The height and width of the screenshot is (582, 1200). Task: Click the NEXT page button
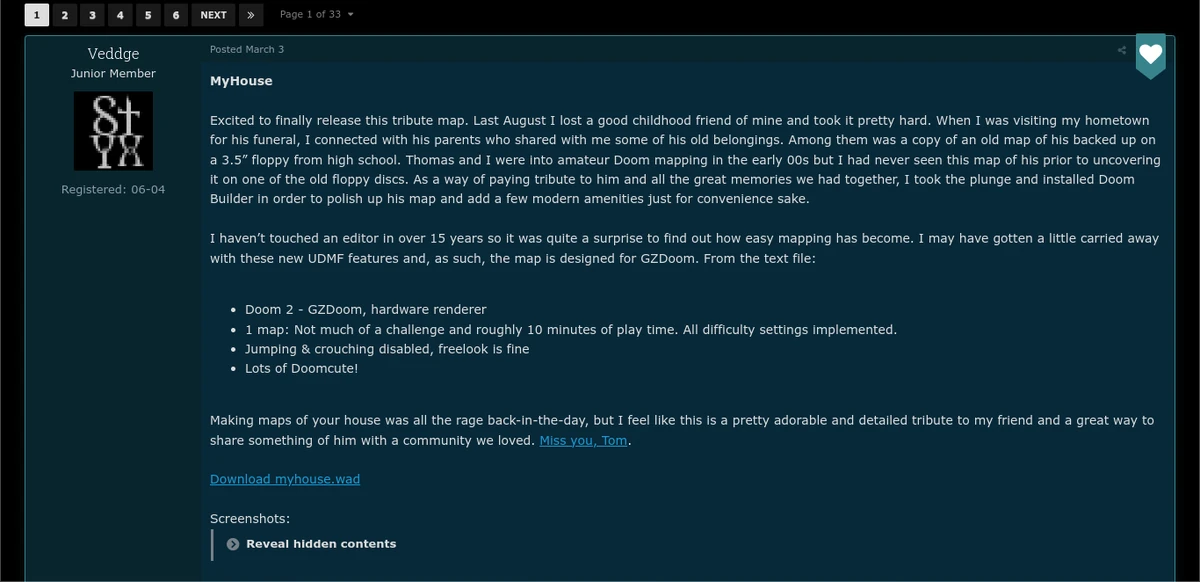pos(213,15)
